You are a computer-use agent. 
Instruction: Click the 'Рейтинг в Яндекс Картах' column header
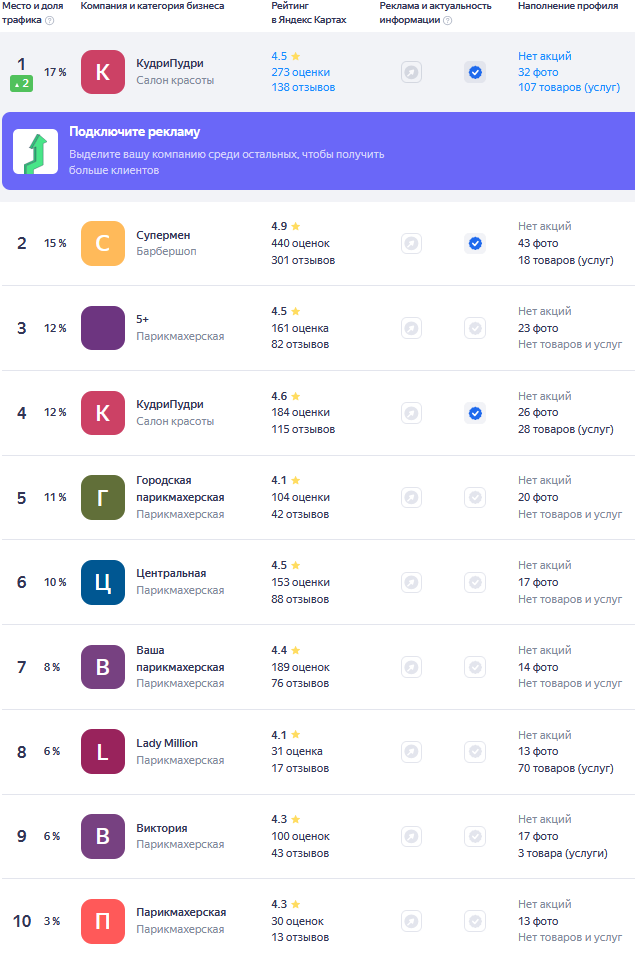pos(309,13)
